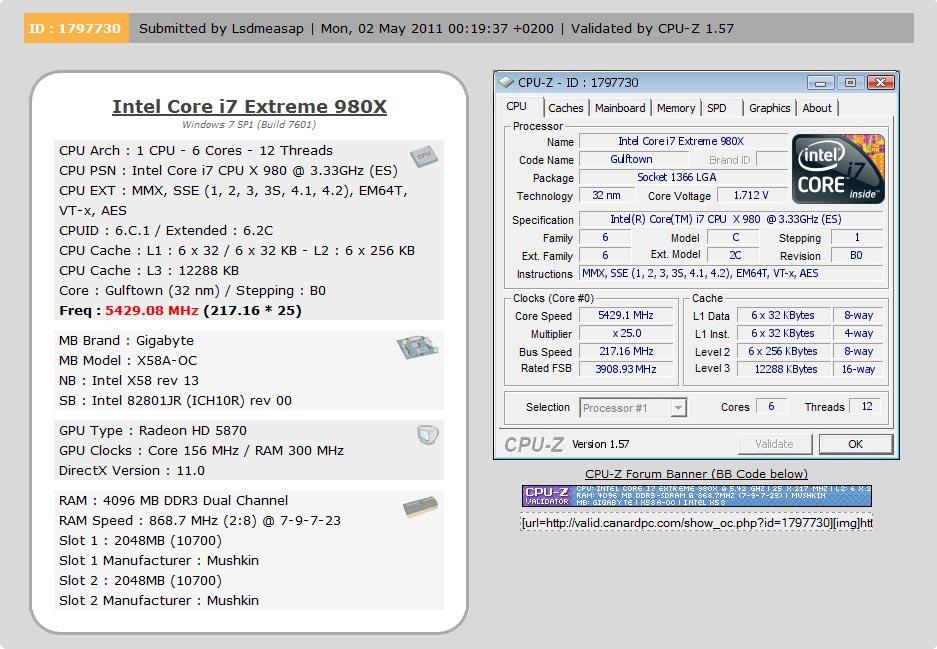Click the Level 3 16-way field
This screenshot has width=937, height=649.
tap(858, 369)
